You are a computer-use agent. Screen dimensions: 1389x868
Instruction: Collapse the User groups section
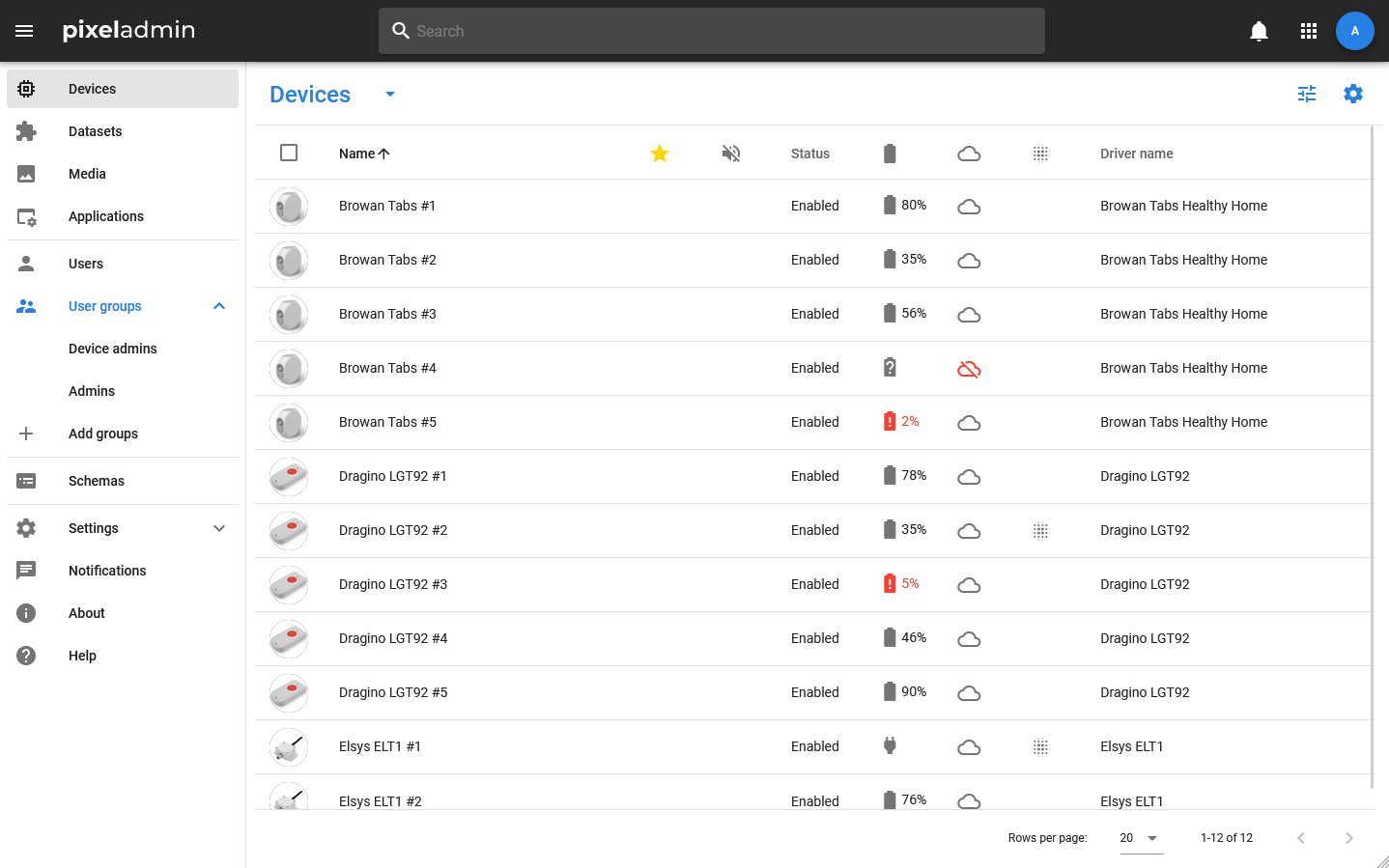tap(219, 306)
